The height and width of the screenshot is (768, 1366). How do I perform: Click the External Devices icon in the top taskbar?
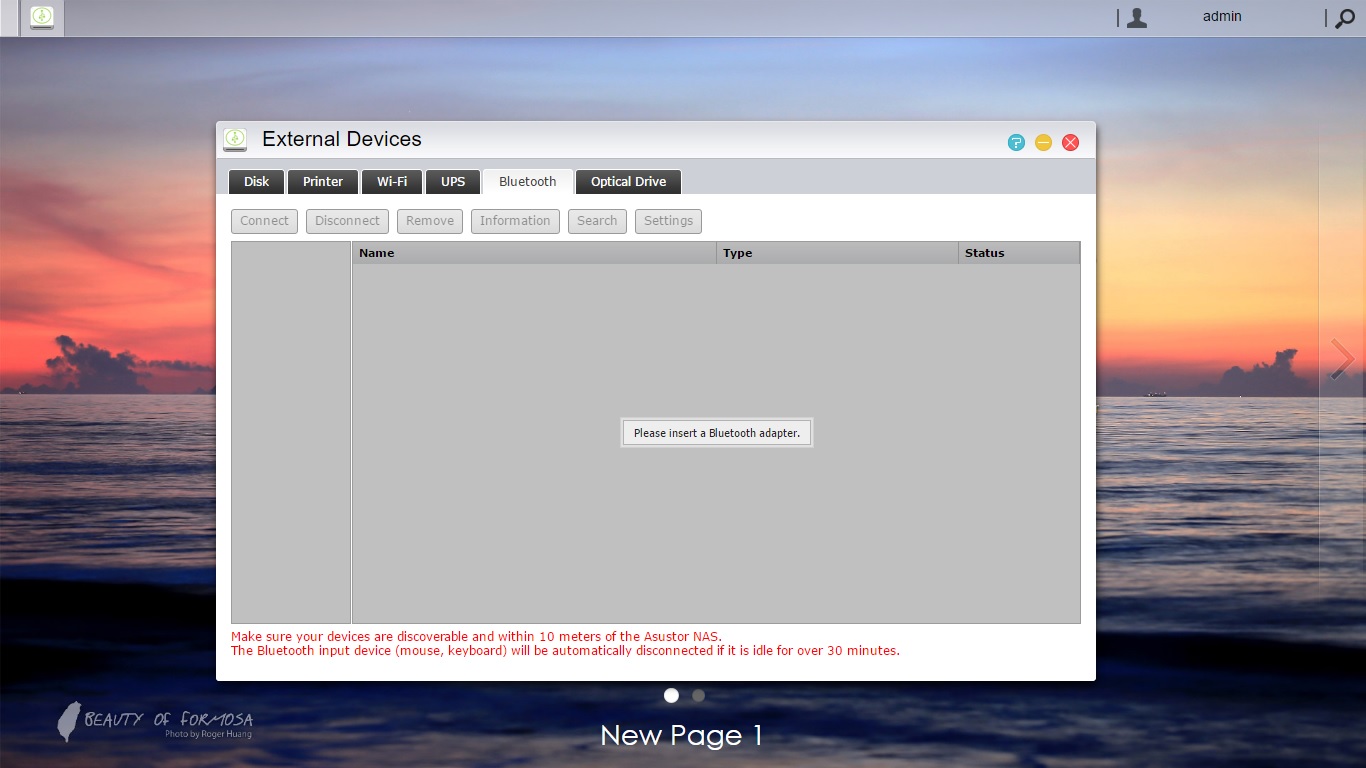[42, 17]
